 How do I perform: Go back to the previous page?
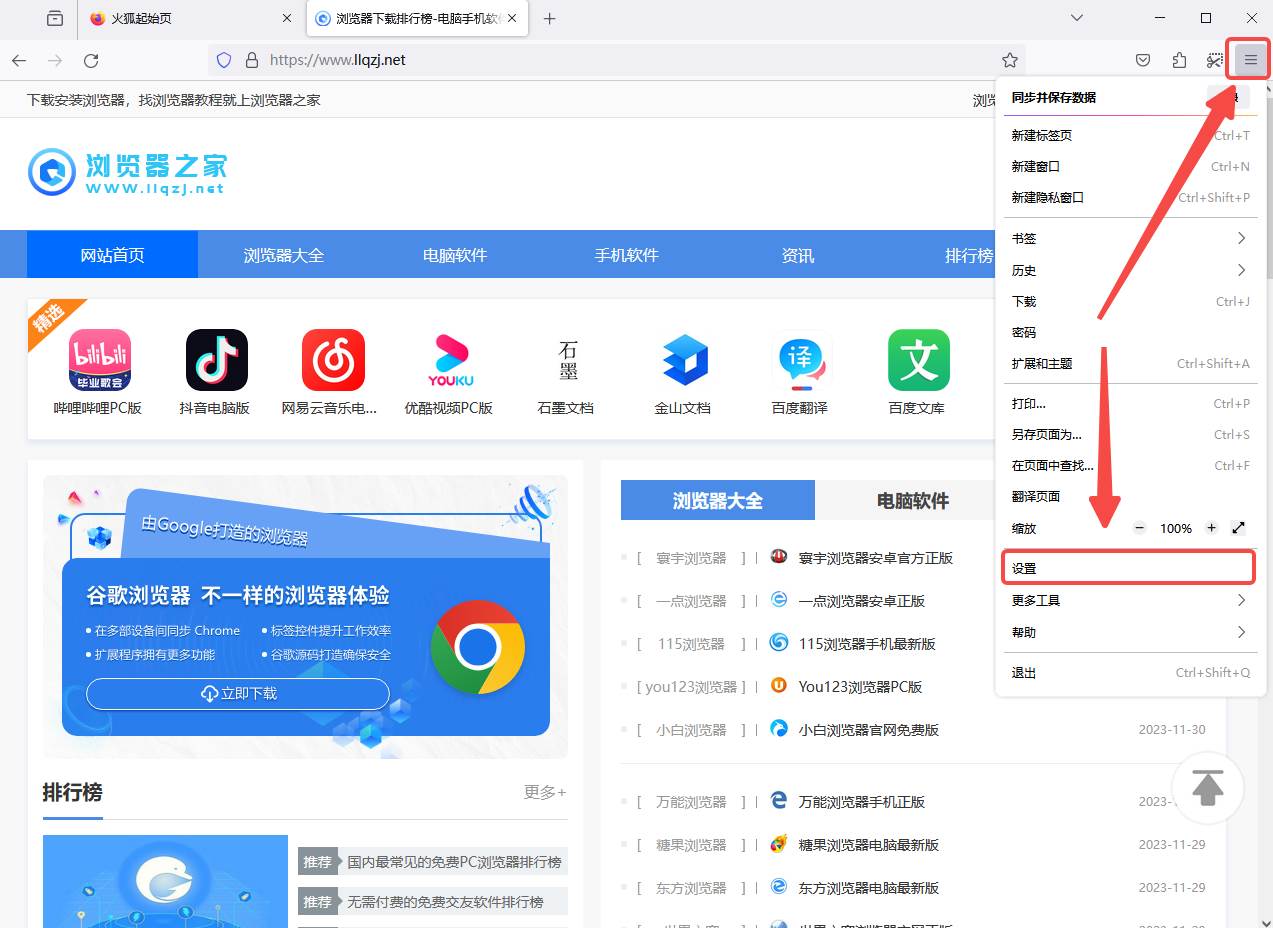tap(19, 60)
